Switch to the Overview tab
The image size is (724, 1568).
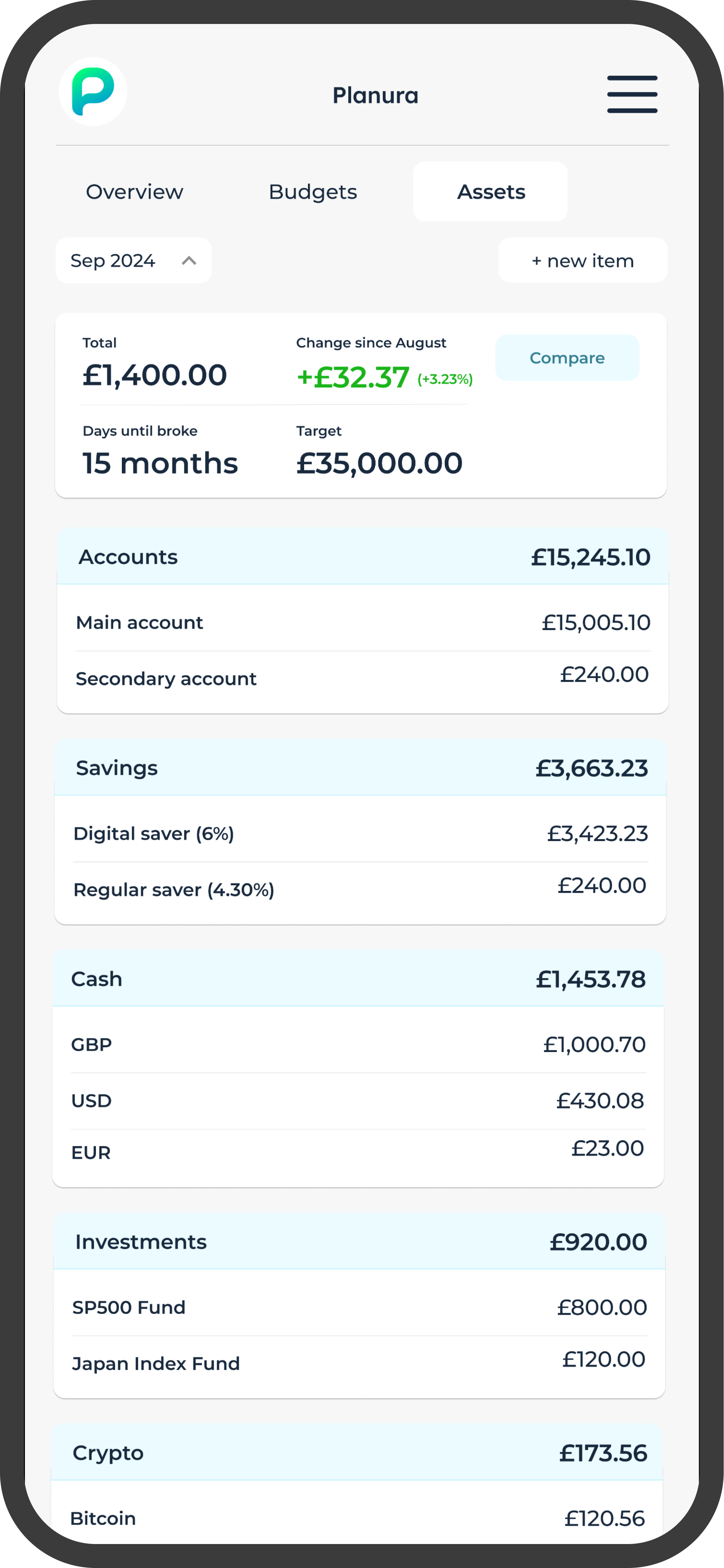pos(135,192)
